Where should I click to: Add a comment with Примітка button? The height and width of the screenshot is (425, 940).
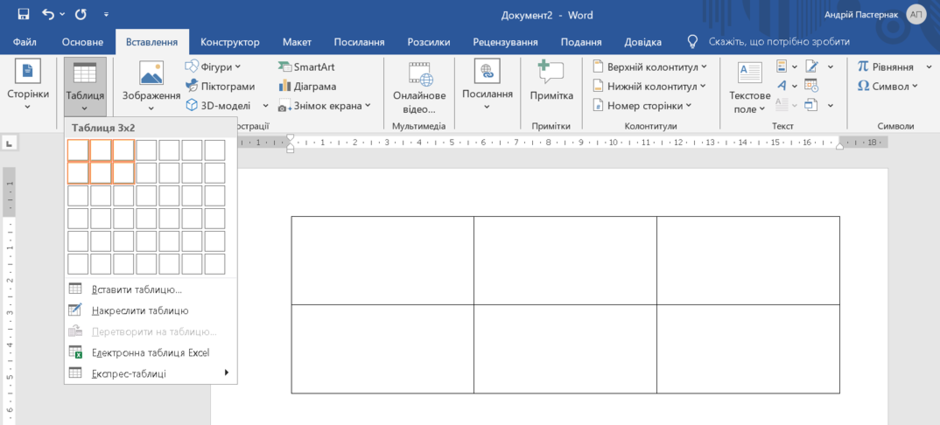click(x=552, y=81)
